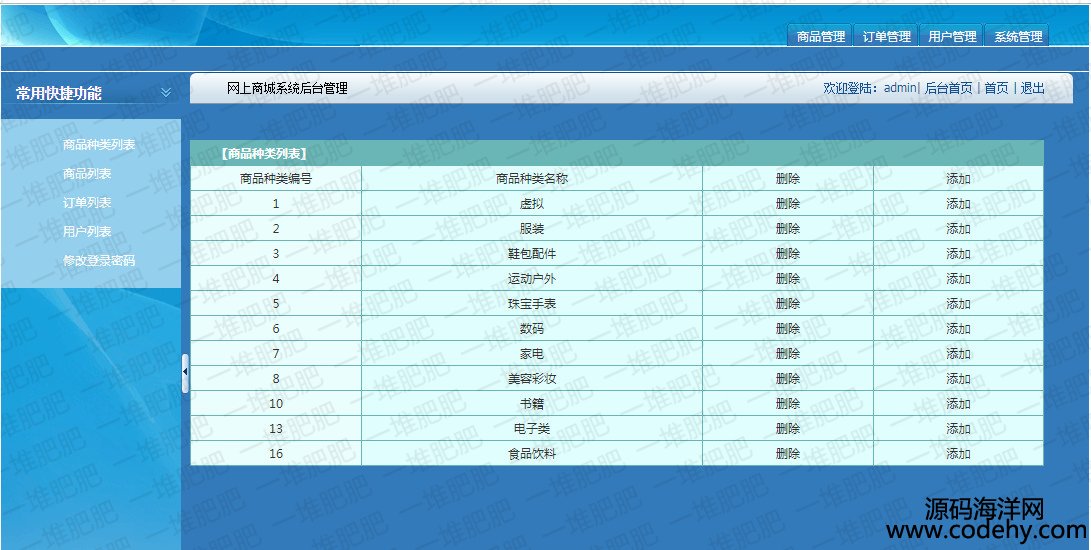Click 添加 in the 电子类 row

coord(958,430)
